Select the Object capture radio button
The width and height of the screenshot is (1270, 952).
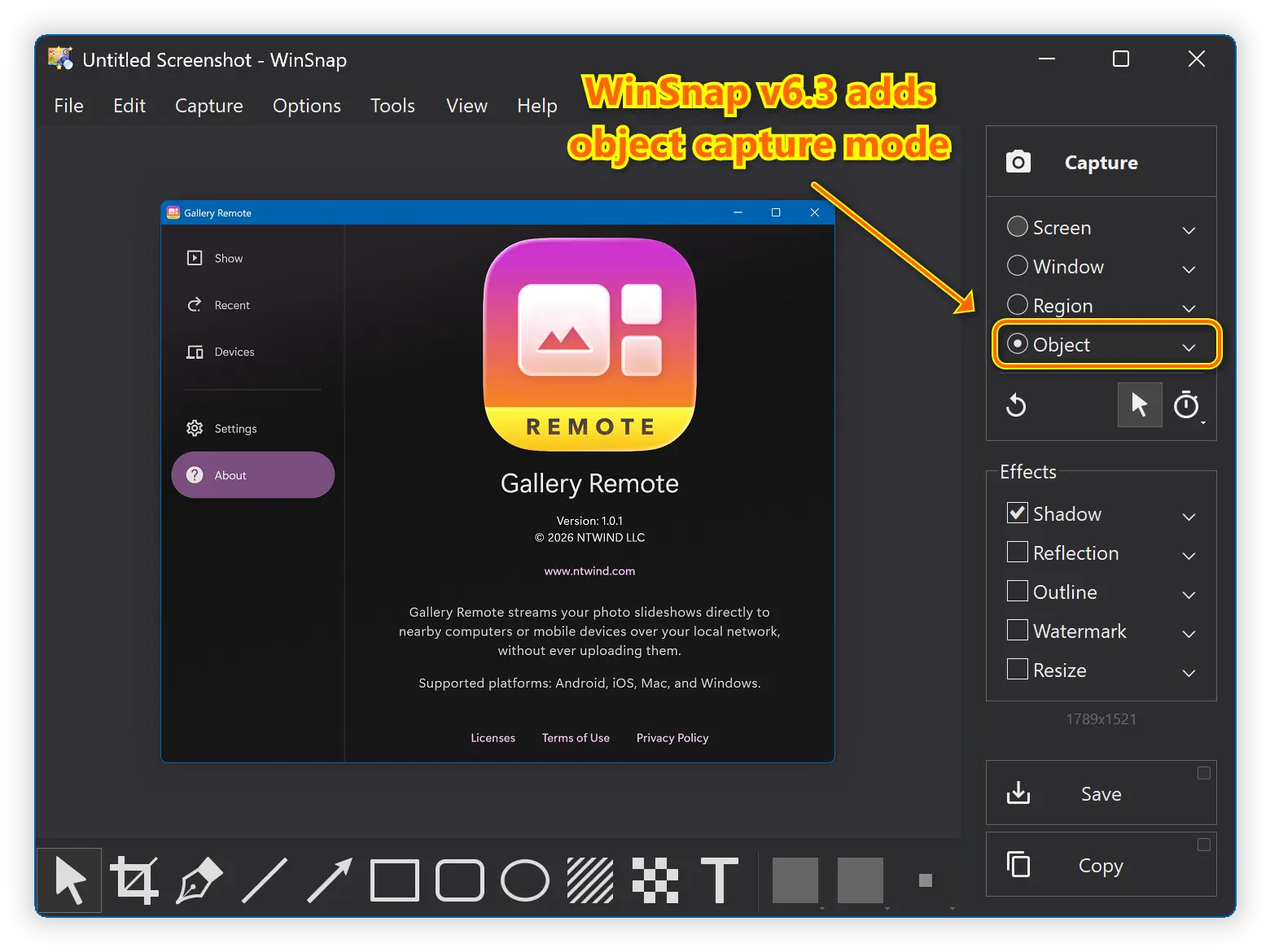1018,343
